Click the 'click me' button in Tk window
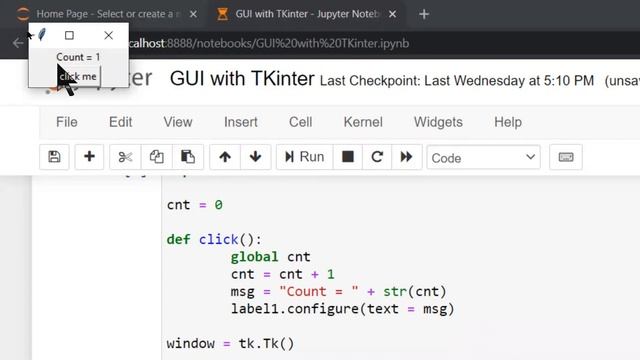The image size is (640, 360). [x=78, y=76]
